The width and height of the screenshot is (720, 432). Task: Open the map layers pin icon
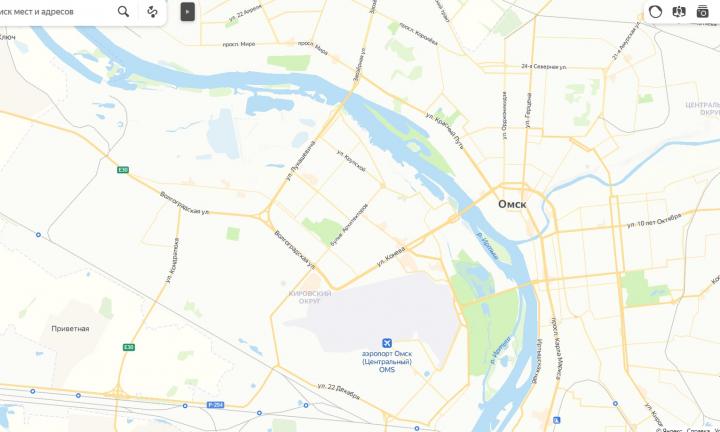pyautogui.click(x=679, y=11)
